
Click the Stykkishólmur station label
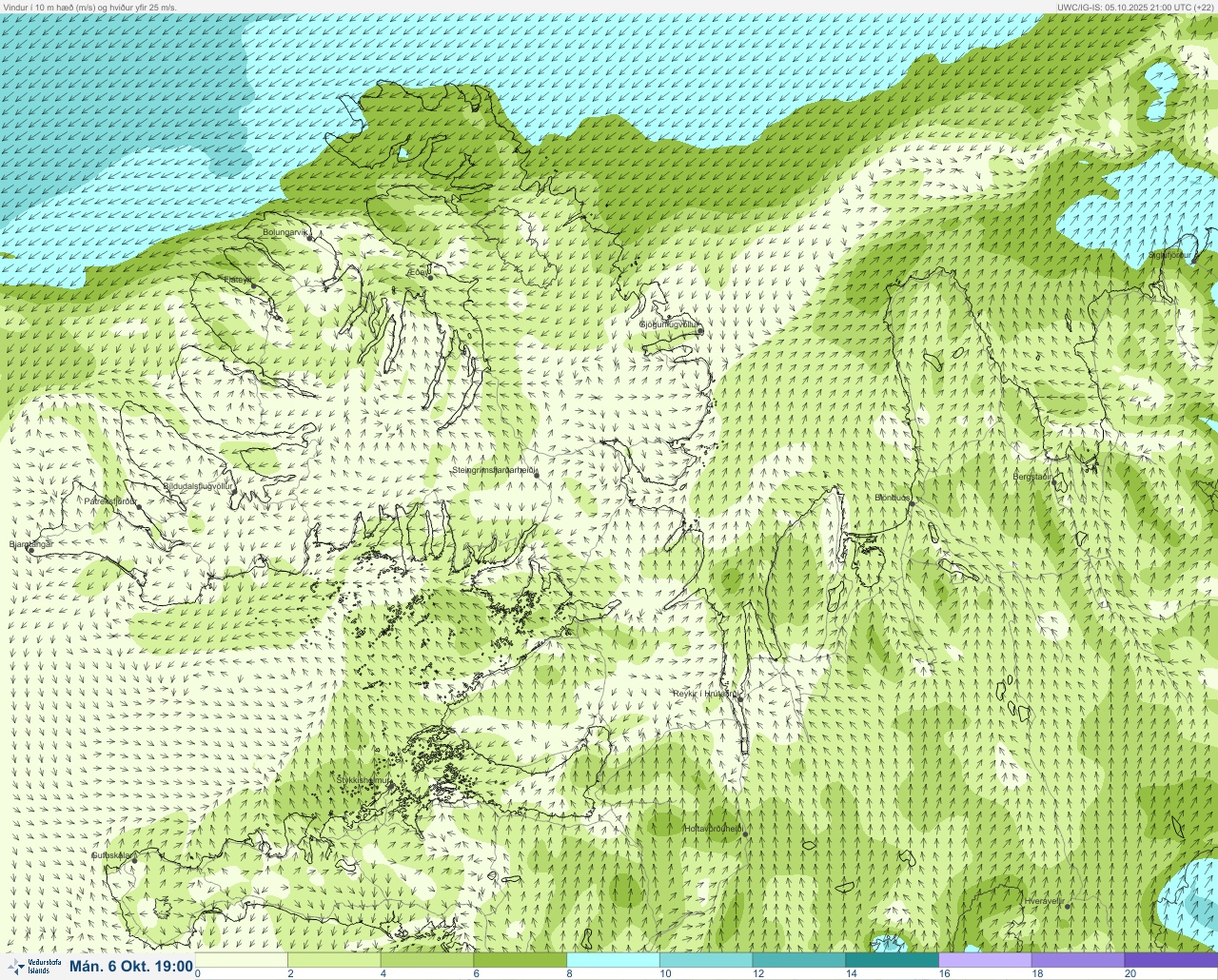coord(363,779)
